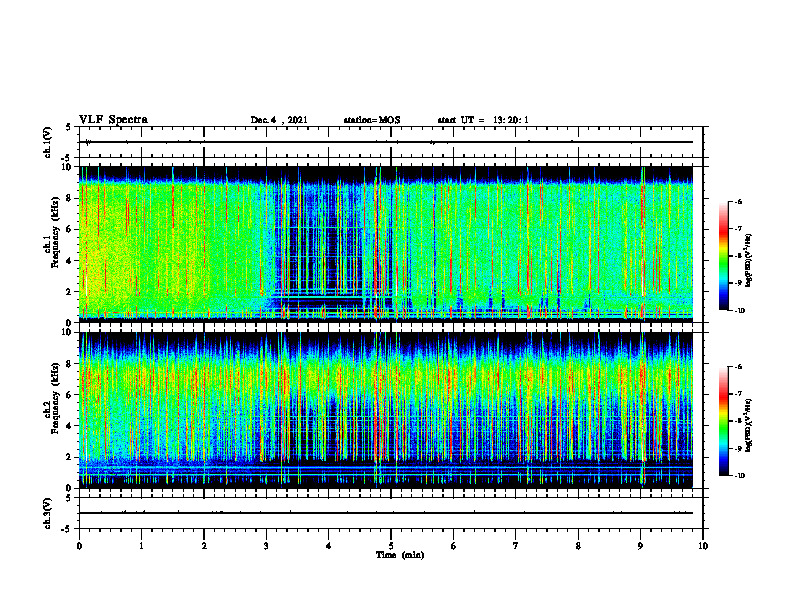Click the "-6" value on ch.1 color bar

[x=738, y=201]
